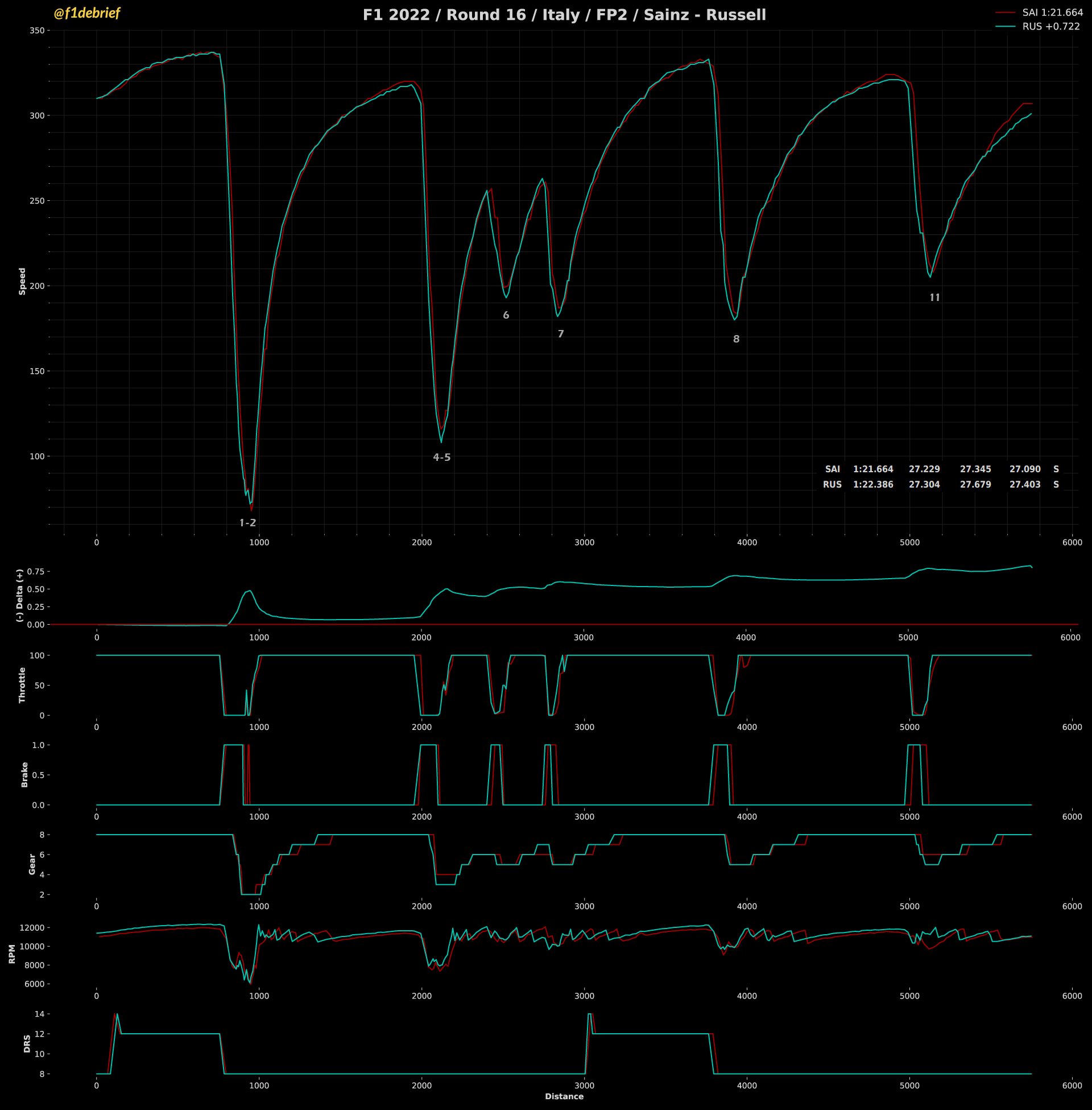Click the Throttle axis label

22,685
